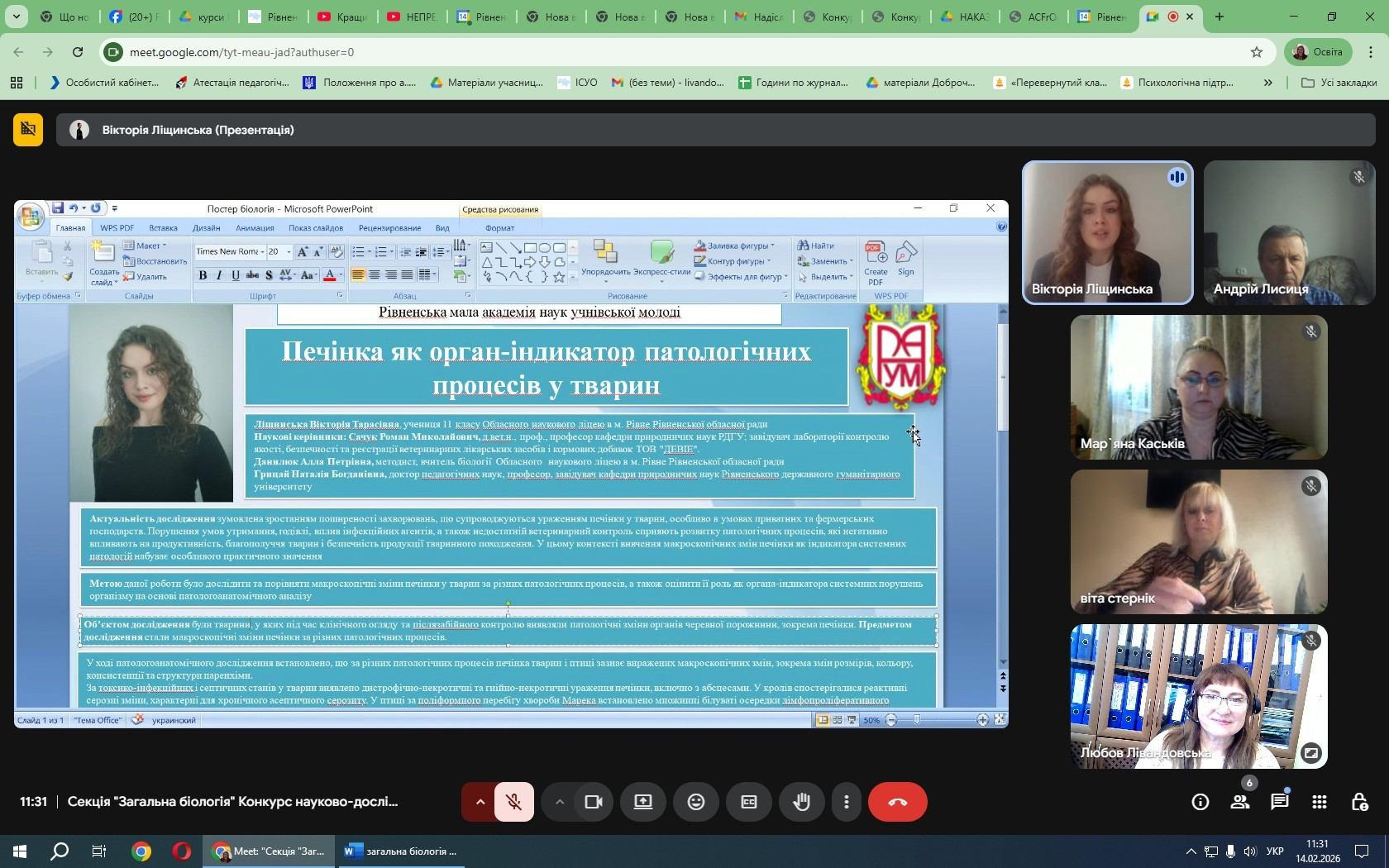The image size is (1389, 868).
Task: Show the participants list
Action: [1239, 802]
